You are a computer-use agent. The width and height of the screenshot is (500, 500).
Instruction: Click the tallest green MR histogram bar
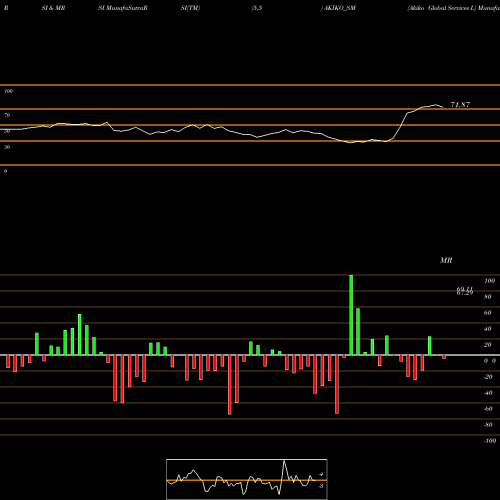click(x=351, y=315)
